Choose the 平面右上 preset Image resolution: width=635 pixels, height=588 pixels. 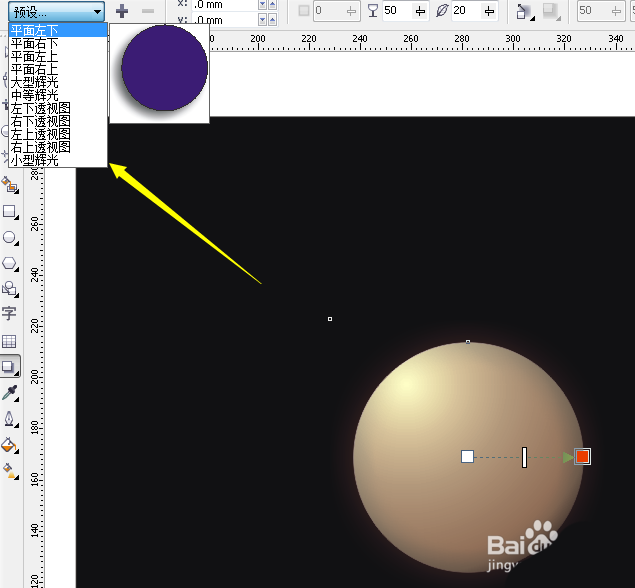[x=58, y=69]
